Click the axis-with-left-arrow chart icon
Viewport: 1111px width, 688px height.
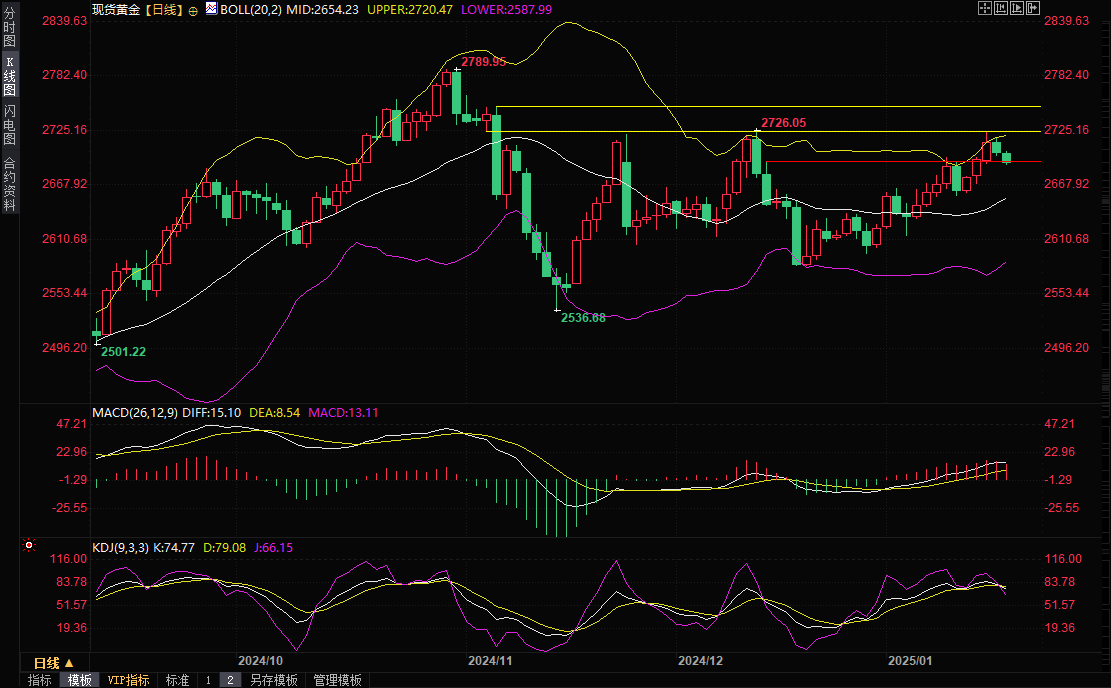(x=1001, y=8)
